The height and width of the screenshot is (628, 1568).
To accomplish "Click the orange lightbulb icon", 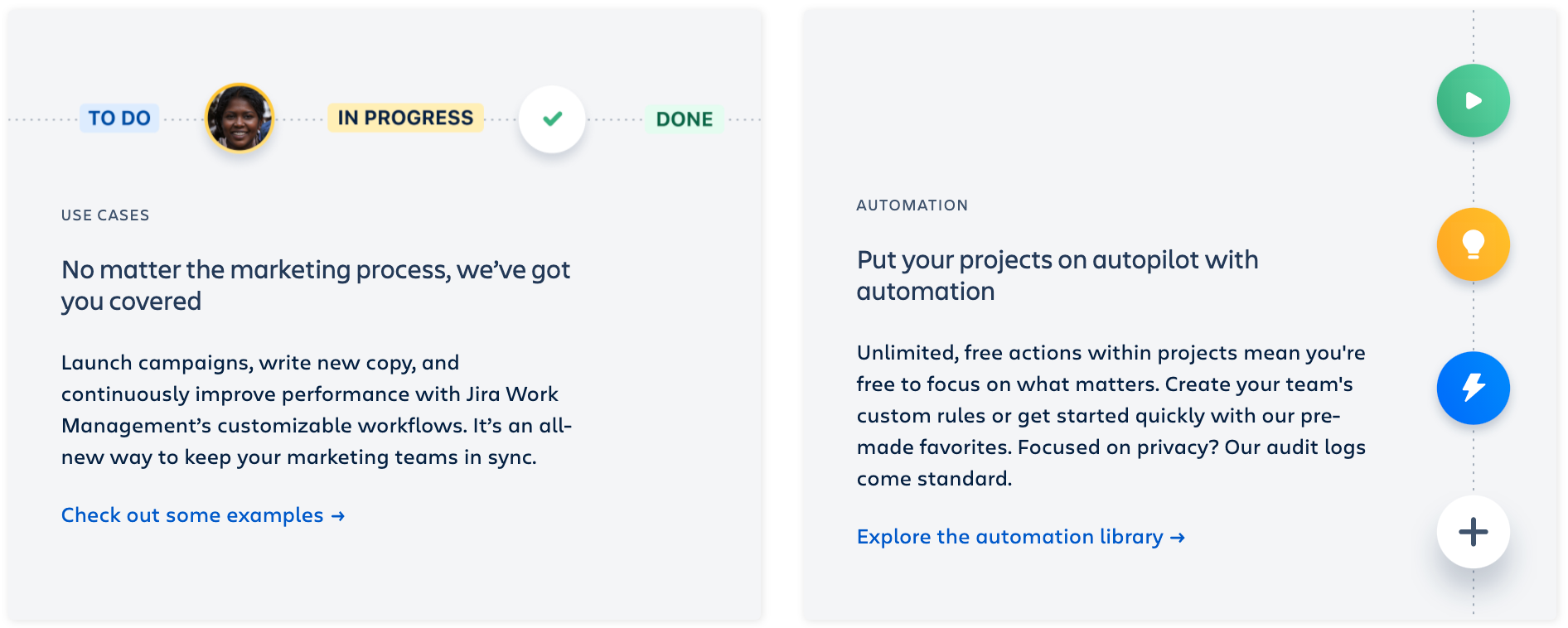I will pos(1473,244).
